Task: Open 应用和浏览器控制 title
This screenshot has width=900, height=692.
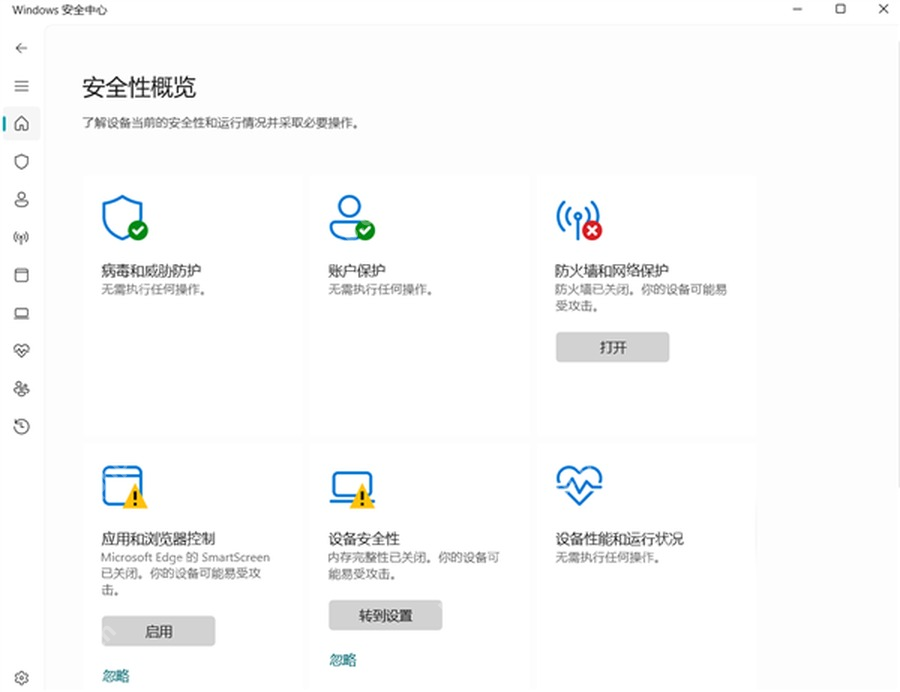Action: (x=158, y=539)
